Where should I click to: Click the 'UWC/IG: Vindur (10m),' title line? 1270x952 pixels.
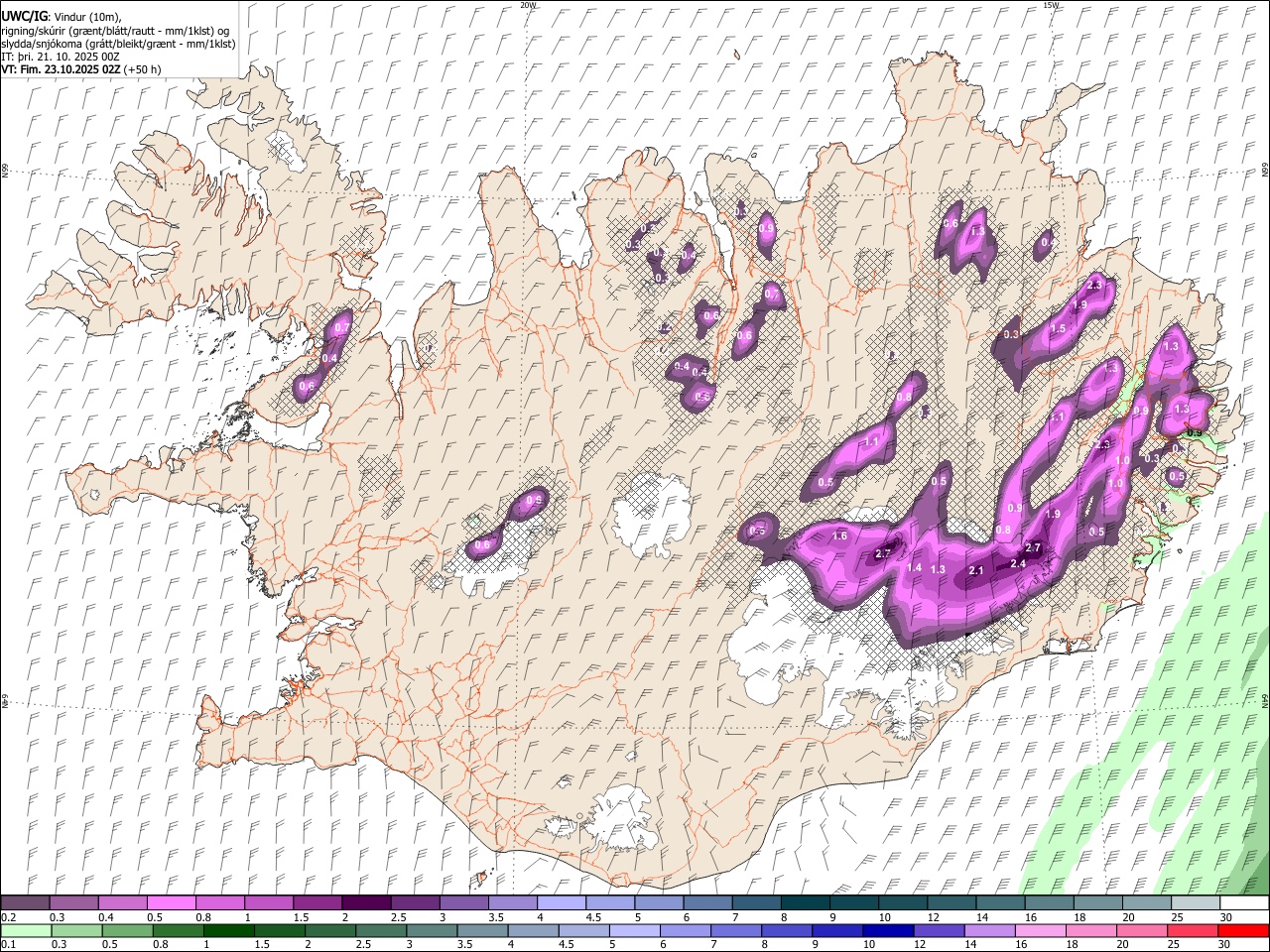pyautogui.click(x=62, y=17)
